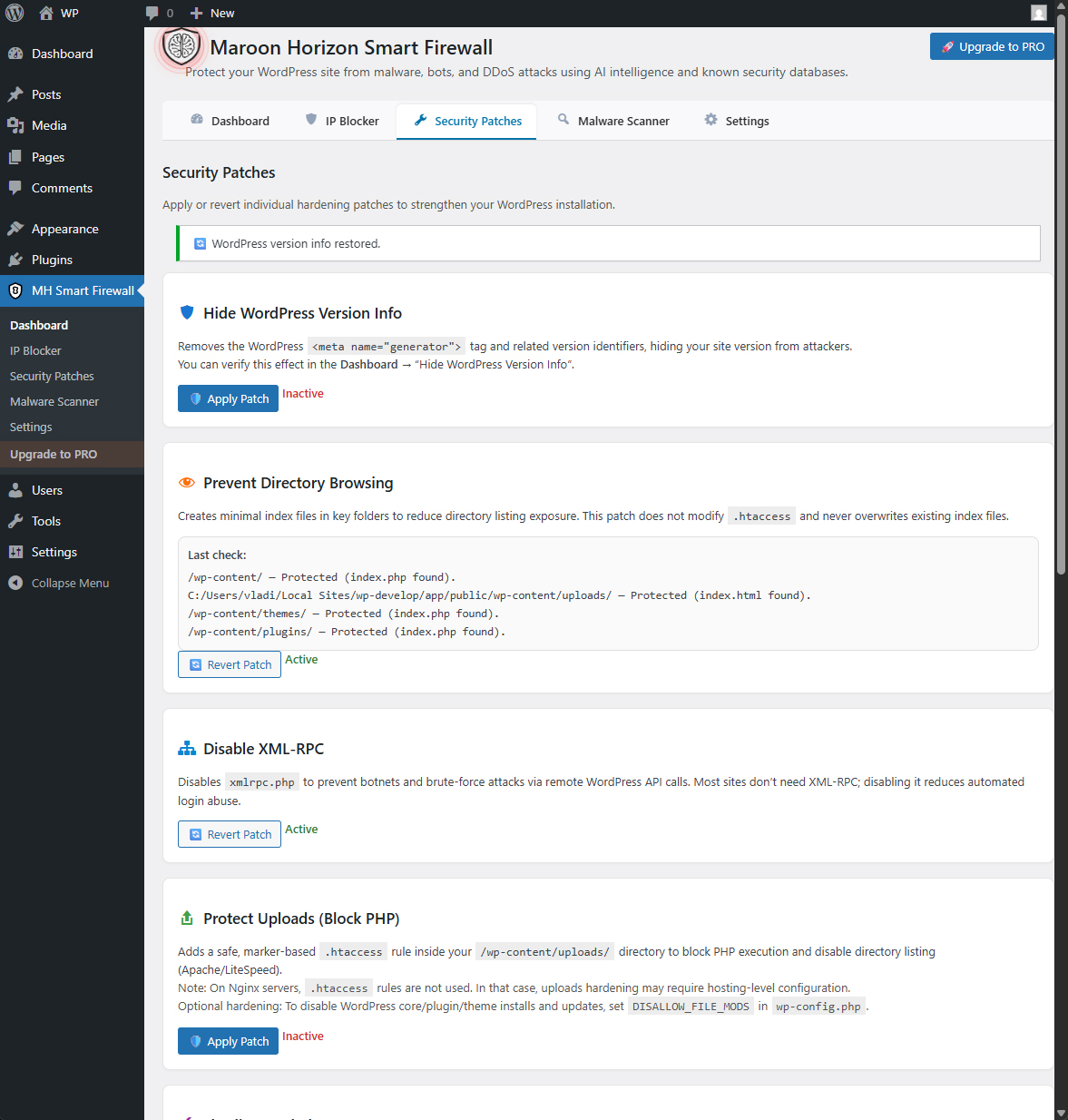This screenshot has width=1068, height=1120.
Task: Click the Plugins plug icon
Action: click(15, 260)
